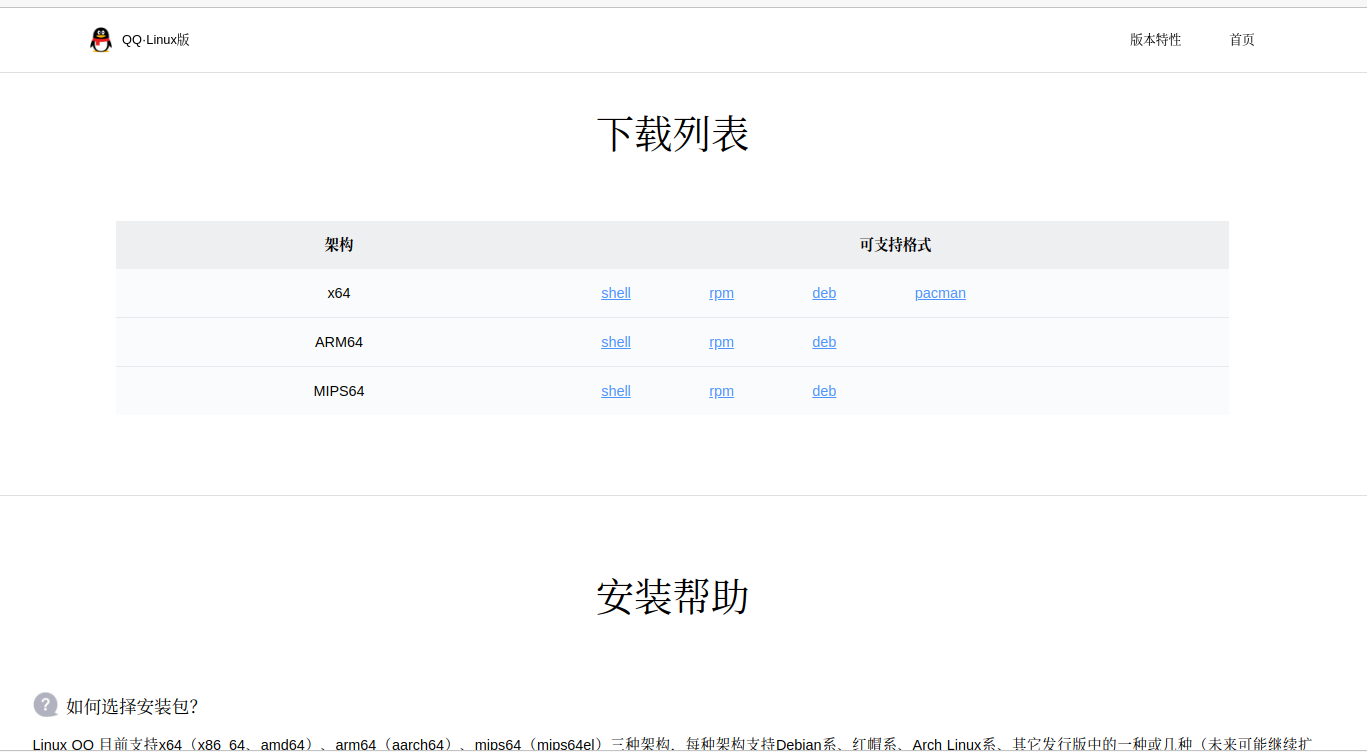1367x752 pixels.
Task: Click the ARM64 architecture cell
Action: (x=339, y=342)
